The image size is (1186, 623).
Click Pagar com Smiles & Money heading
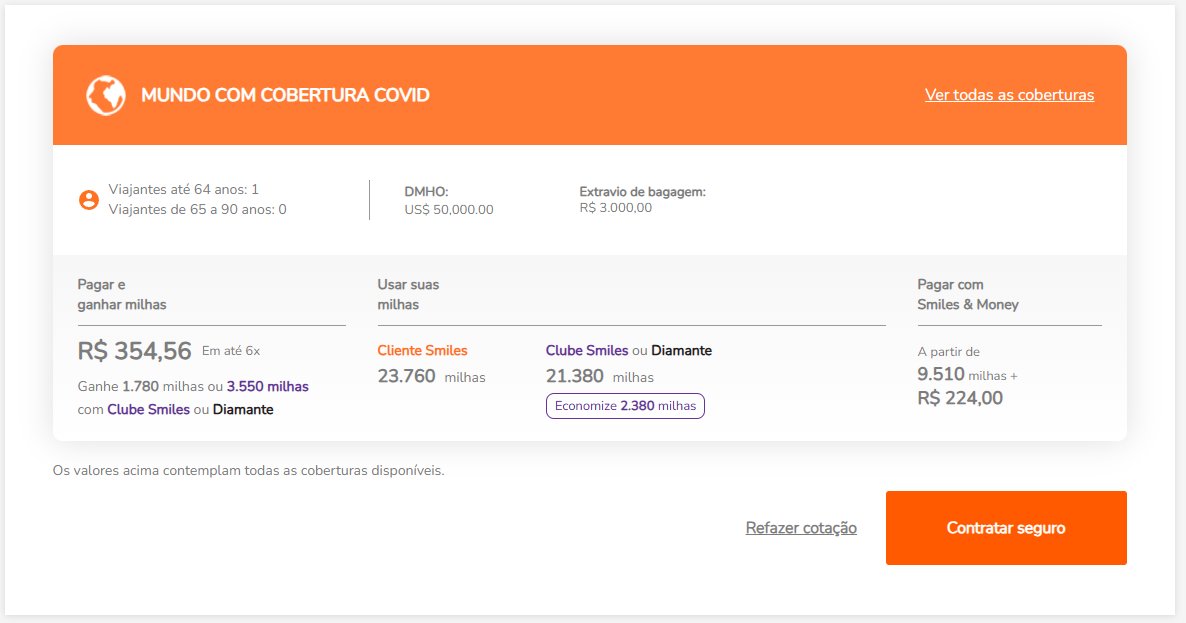click(968, 295)
